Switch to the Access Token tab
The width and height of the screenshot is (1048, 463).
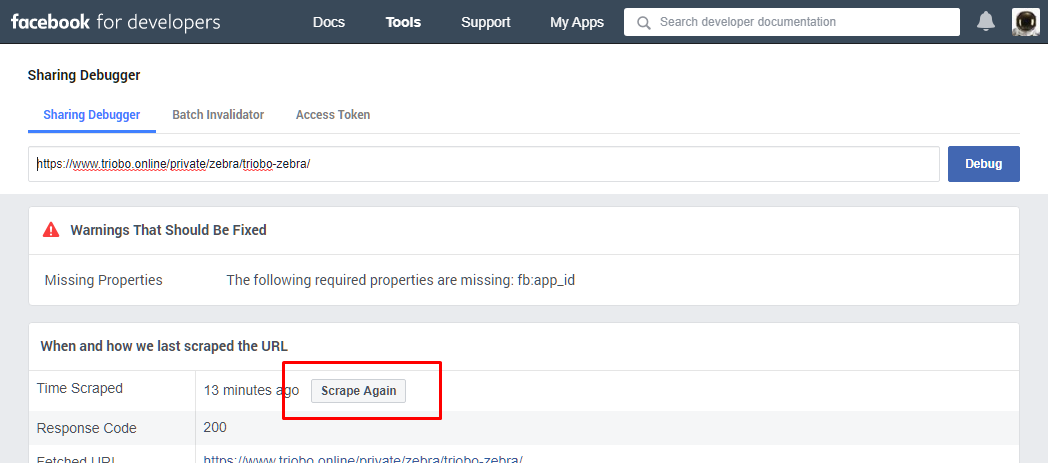point(333,115)
